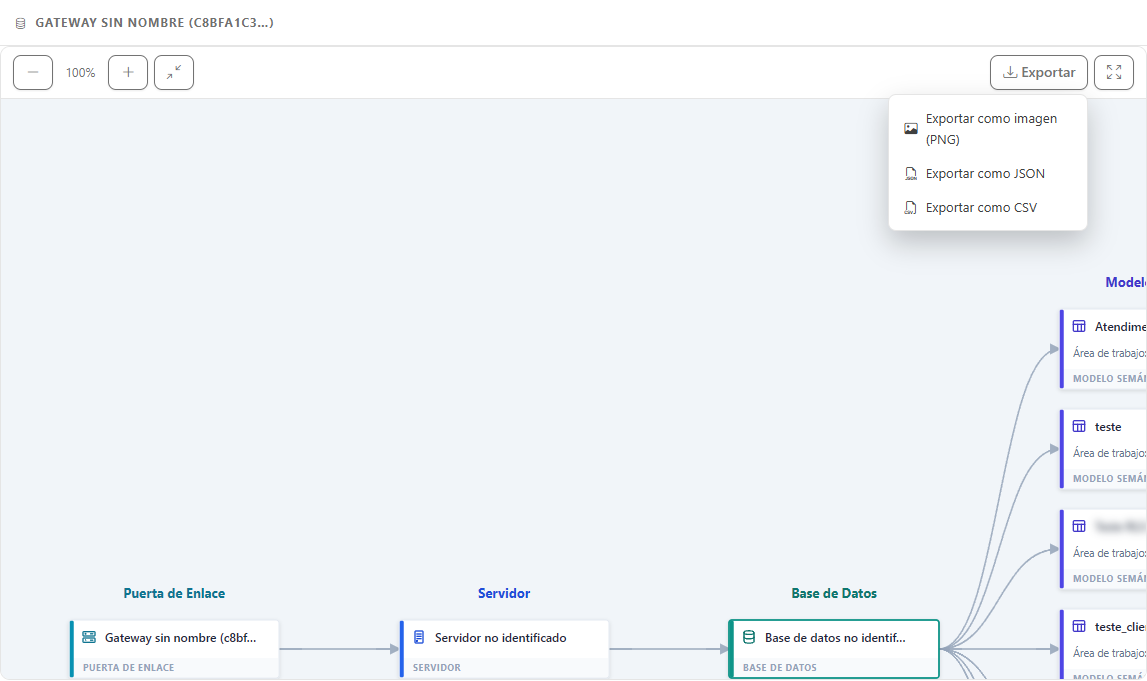
Task: Select the Gateway sin nombre node card
Action: tap(174, 649)
